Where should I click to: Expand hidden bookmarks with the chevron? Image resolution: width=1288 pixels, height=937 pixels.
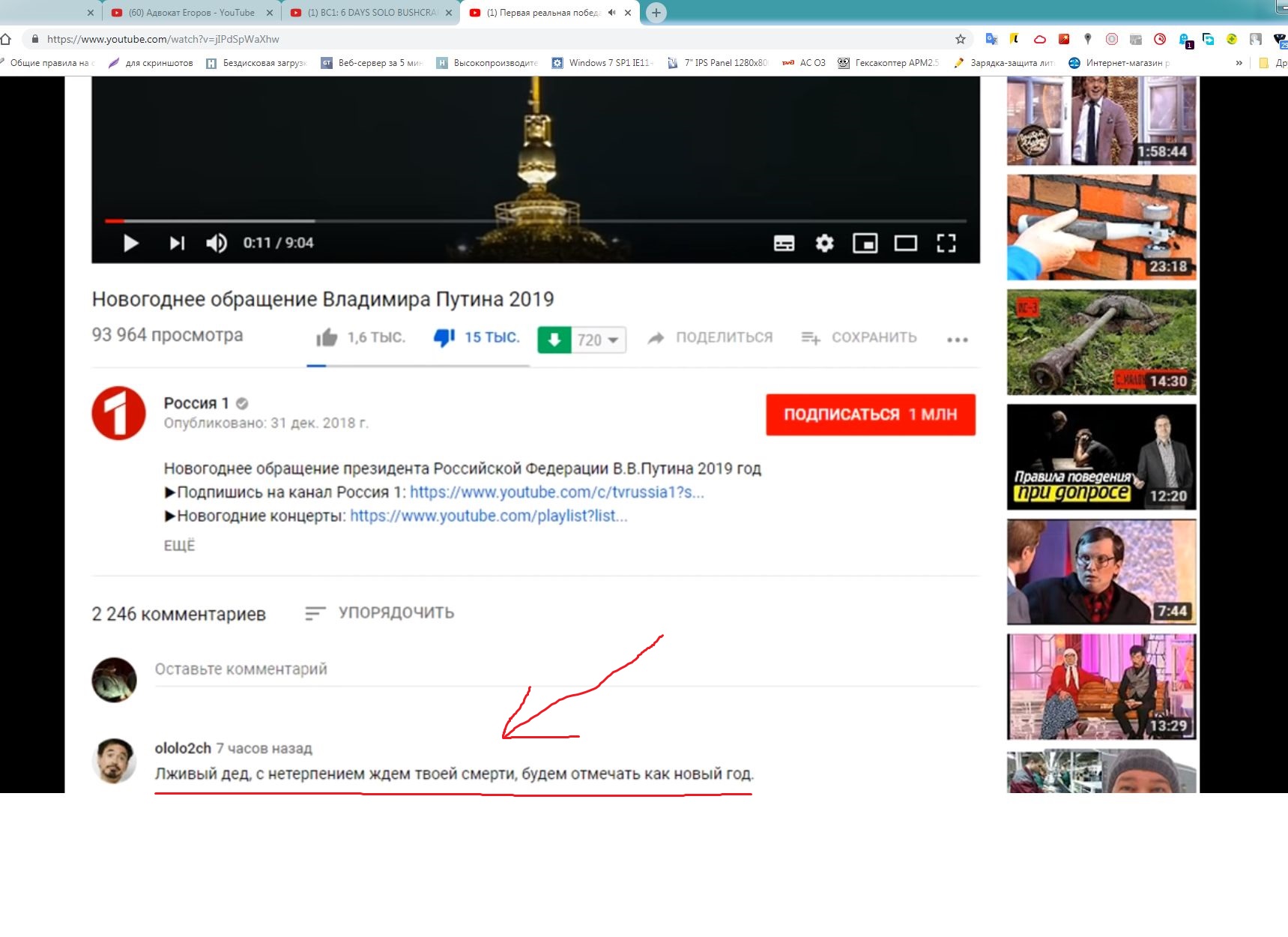click(1239, 63)
